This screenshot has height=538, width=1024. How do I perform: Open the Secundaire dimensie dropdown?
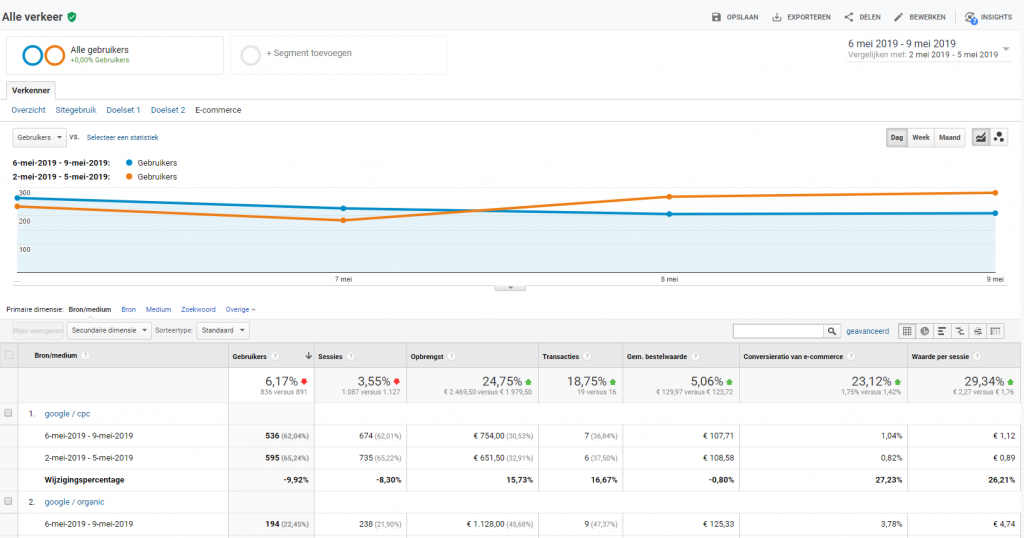pyautogui.click(x=109, y=330)
